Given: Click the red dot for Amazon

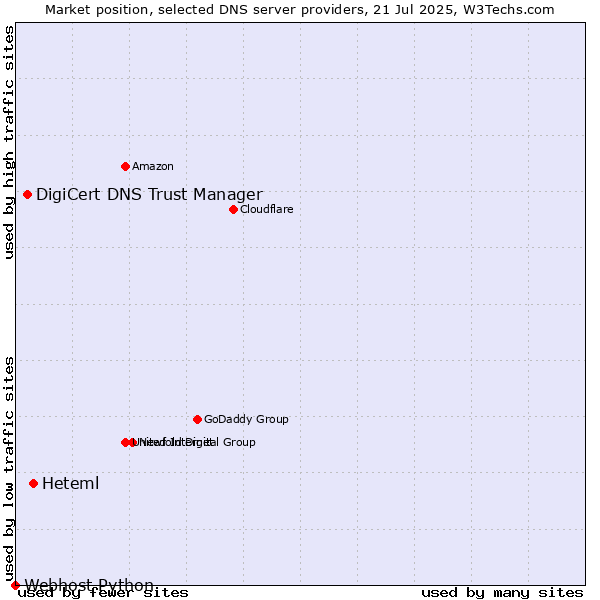Looking at the screenshot, I should tap(125, 166).
